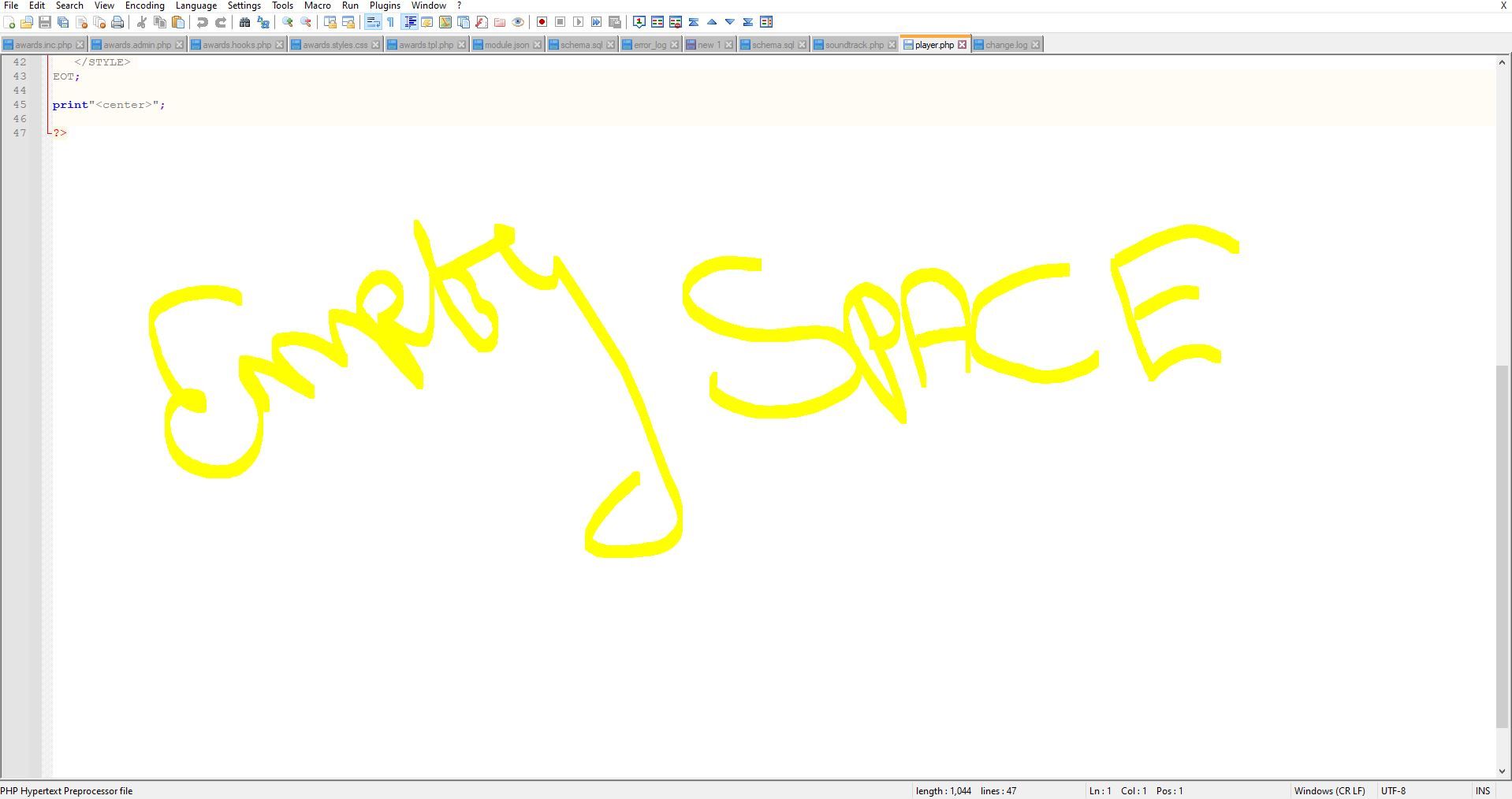Open the Replace dialog icon
Image resolution: width=1512 pixels, height=799 pixels.
coord(263,22)
